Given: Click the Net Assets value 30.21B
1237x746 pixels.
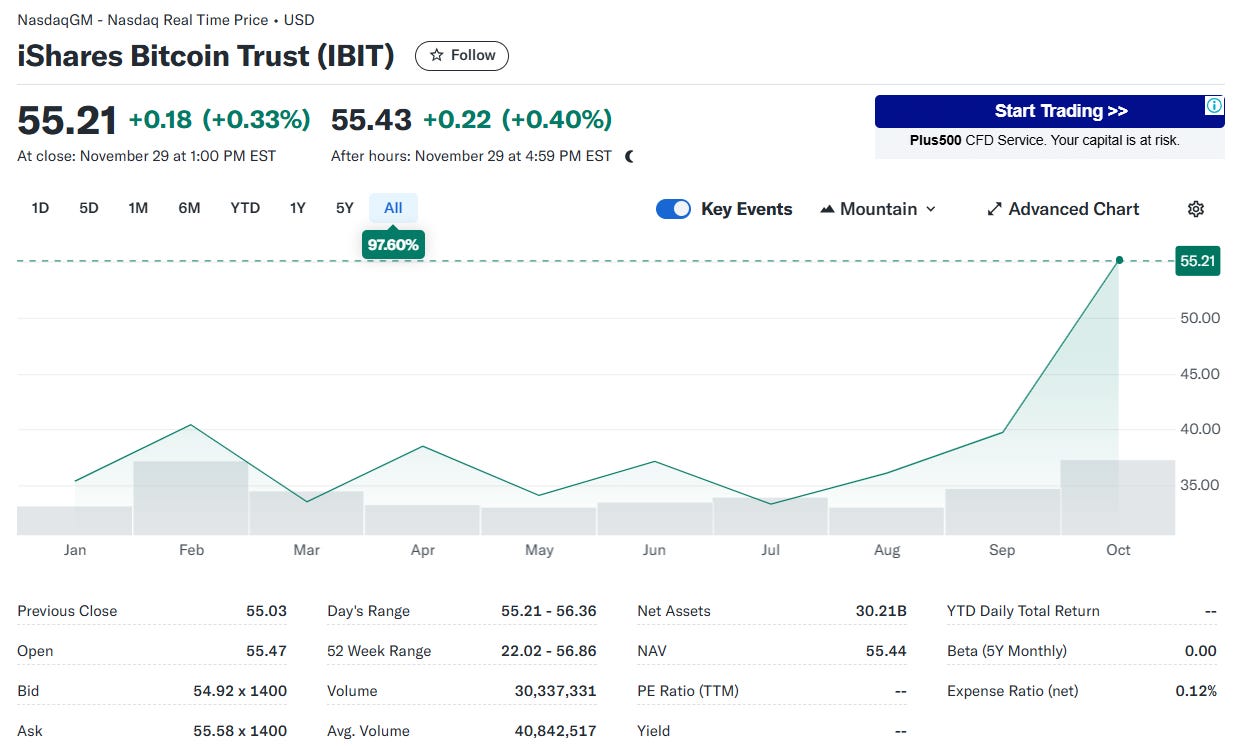Looking at the screenshot, I should point(882,611).
